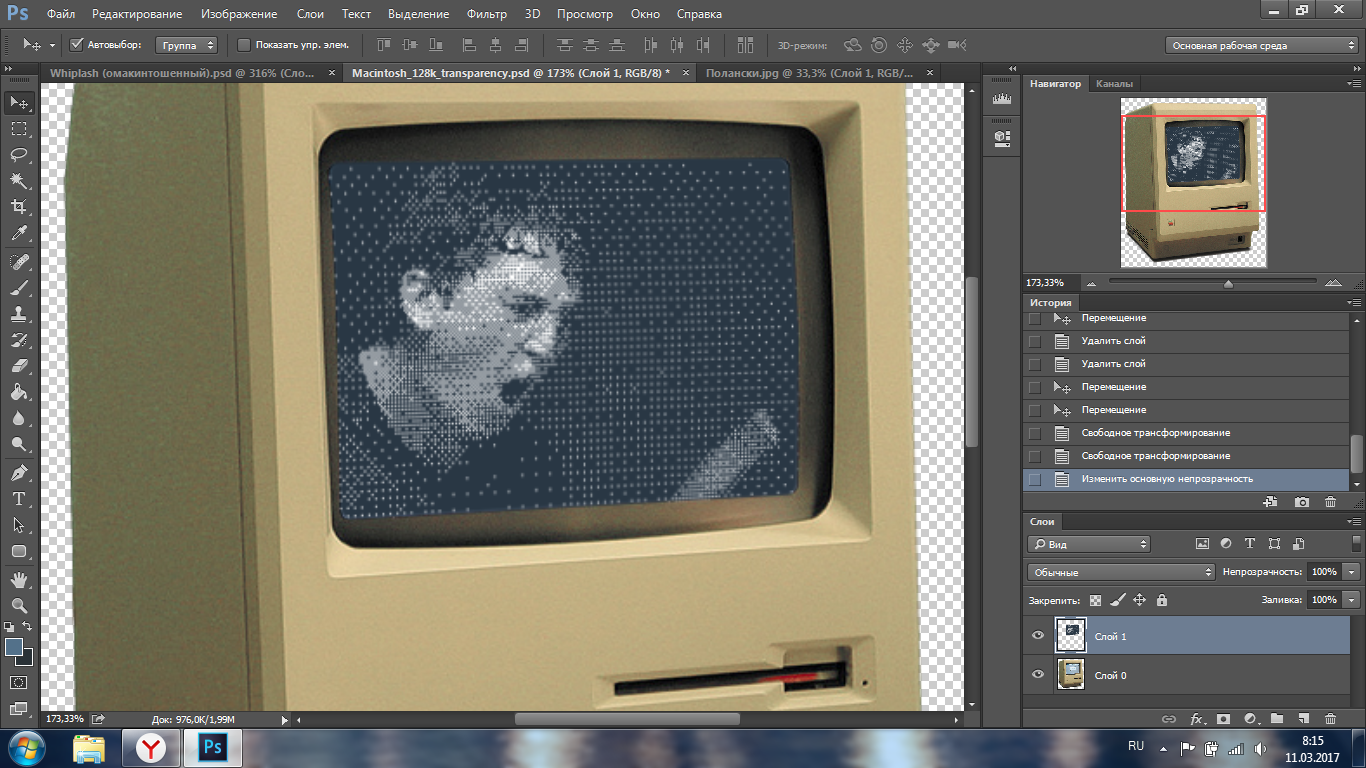Hide Слой 0 with its eye icon

(x=1038, y=675)
